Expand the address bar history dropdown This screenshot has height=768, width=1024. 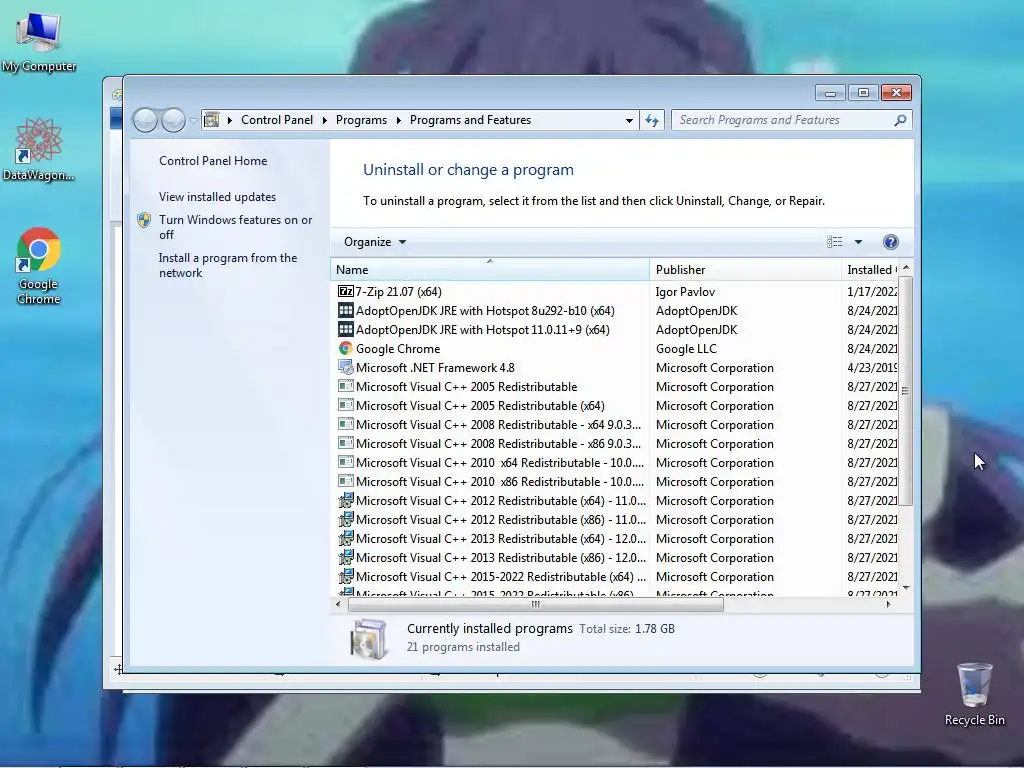[x=628, y=120]
